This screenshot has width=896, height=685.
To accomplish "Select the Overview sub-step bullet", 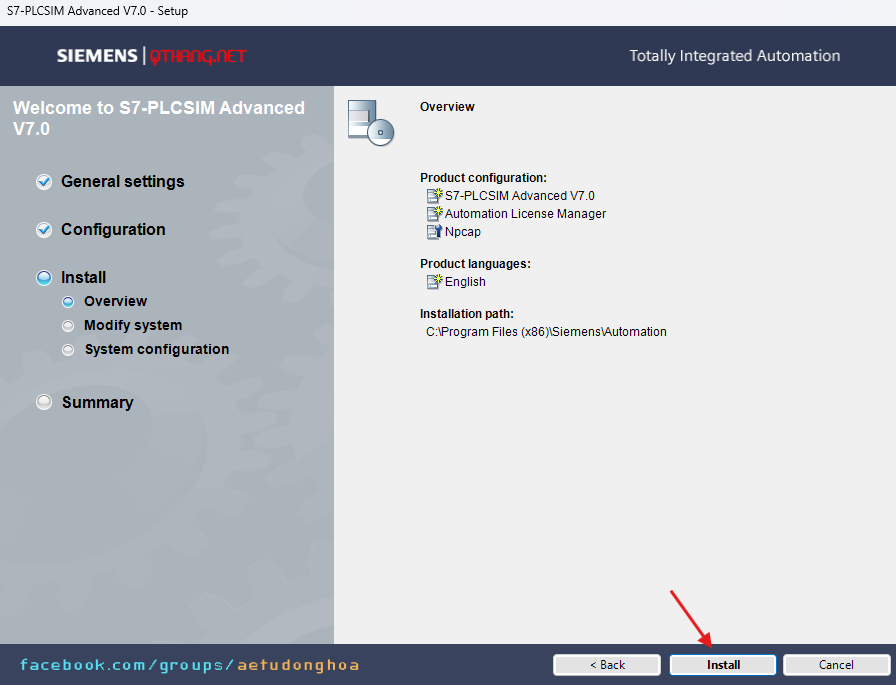I will pyautogui.click(x=68, y=302).
